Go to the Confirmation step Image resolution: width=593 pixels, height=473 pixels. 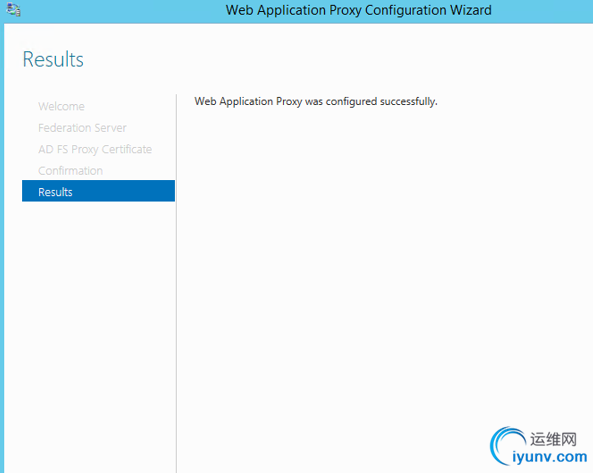[x=70, y=171]
